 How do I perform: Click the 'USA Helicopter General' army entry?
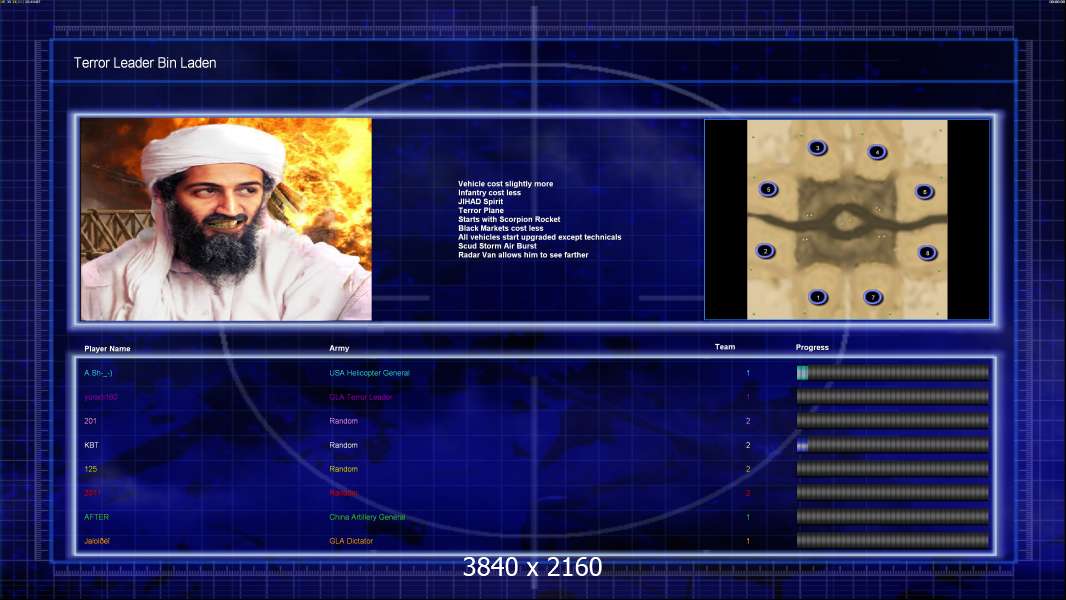369,373
